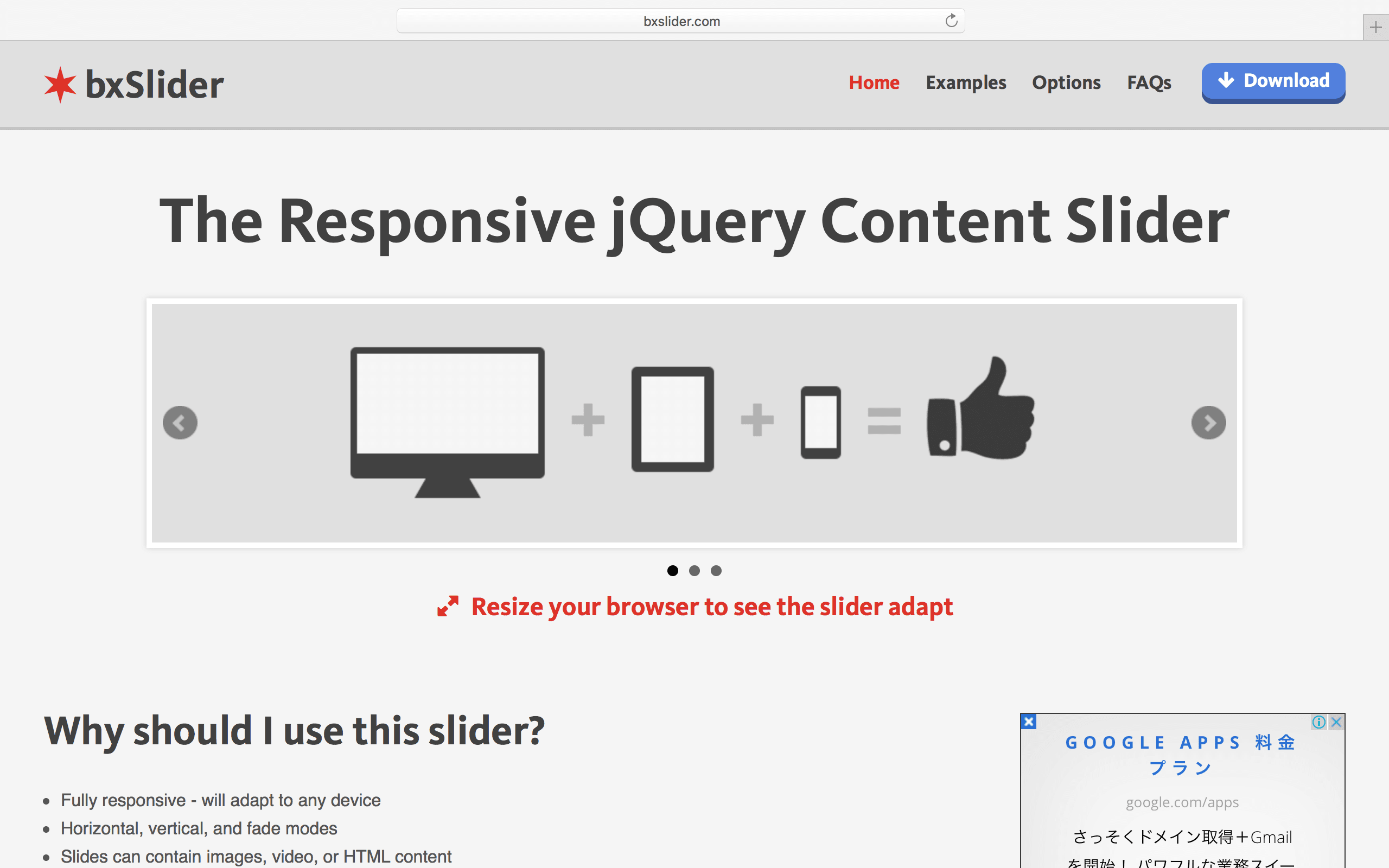Click the next slide arrow icon

1210,422
